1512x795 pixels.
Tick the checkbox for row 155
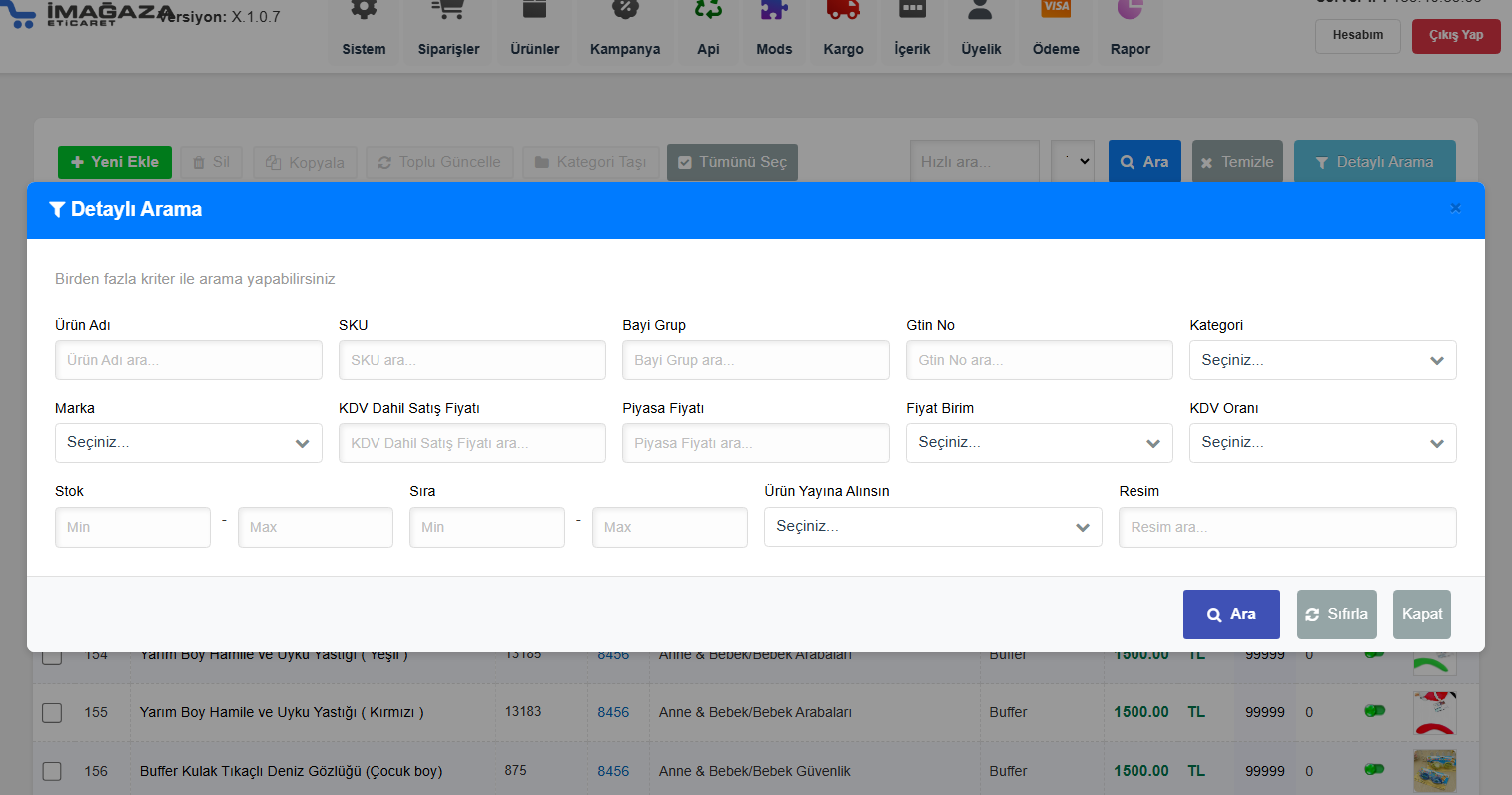[x=52, y=712]
